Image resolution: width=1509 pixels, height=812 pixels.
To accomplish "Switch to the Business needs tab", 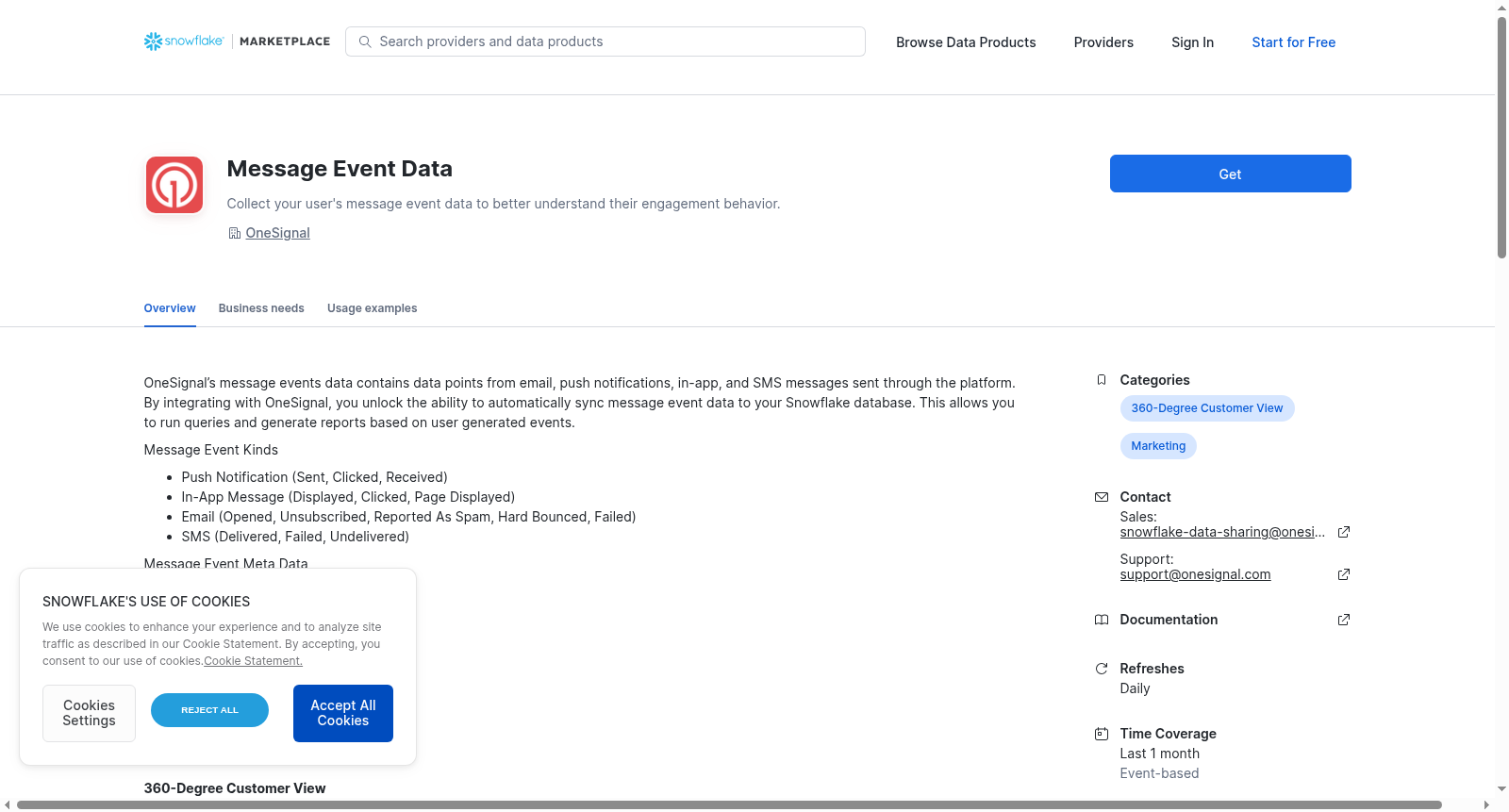I will click(x=261, y=308).
